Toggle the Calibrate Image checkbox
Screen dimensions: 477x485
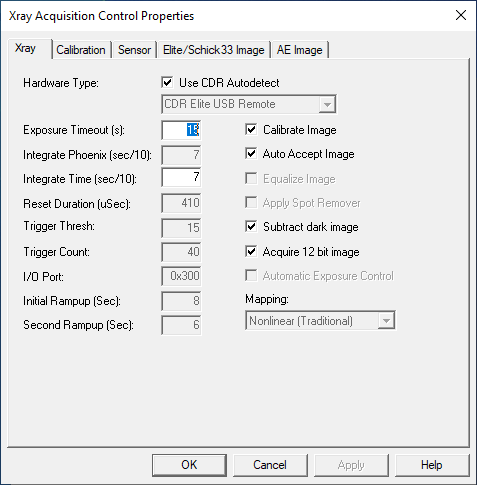[251, 129]
